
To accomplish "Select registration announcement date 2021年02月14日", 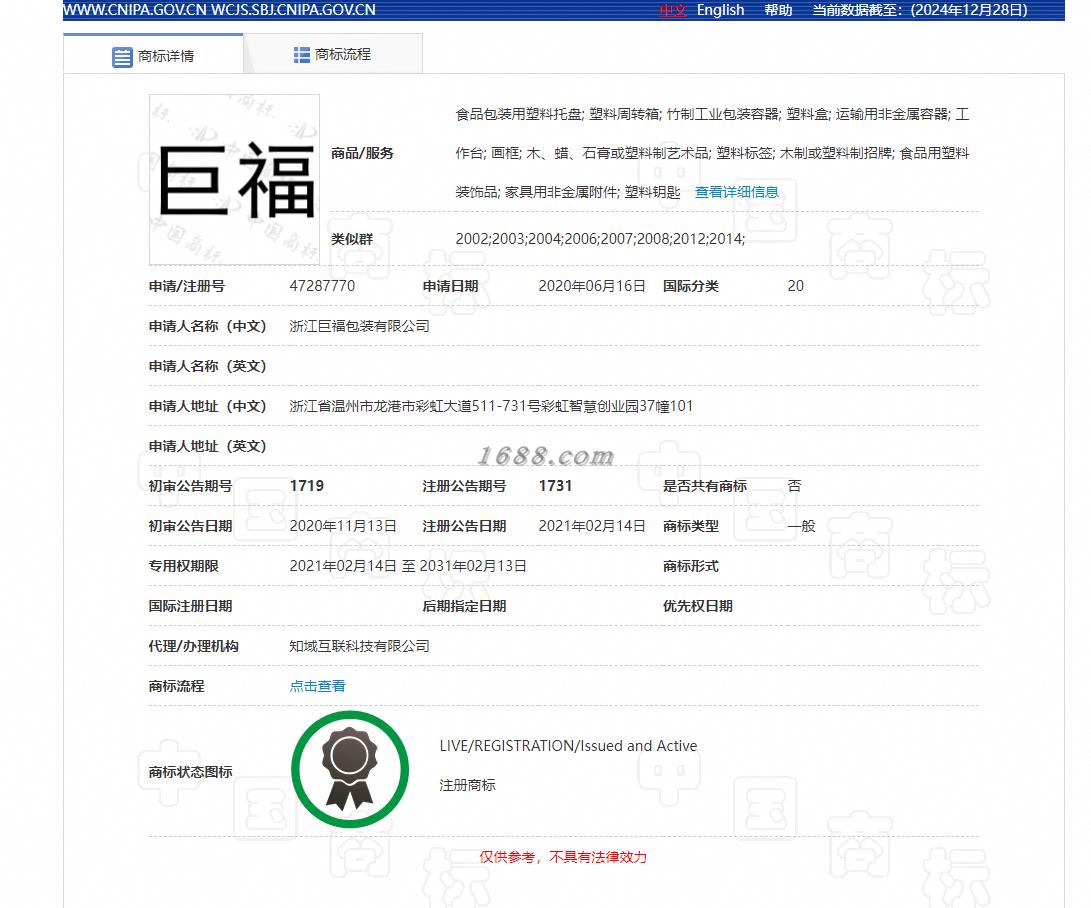I will (x=592, y=526).
